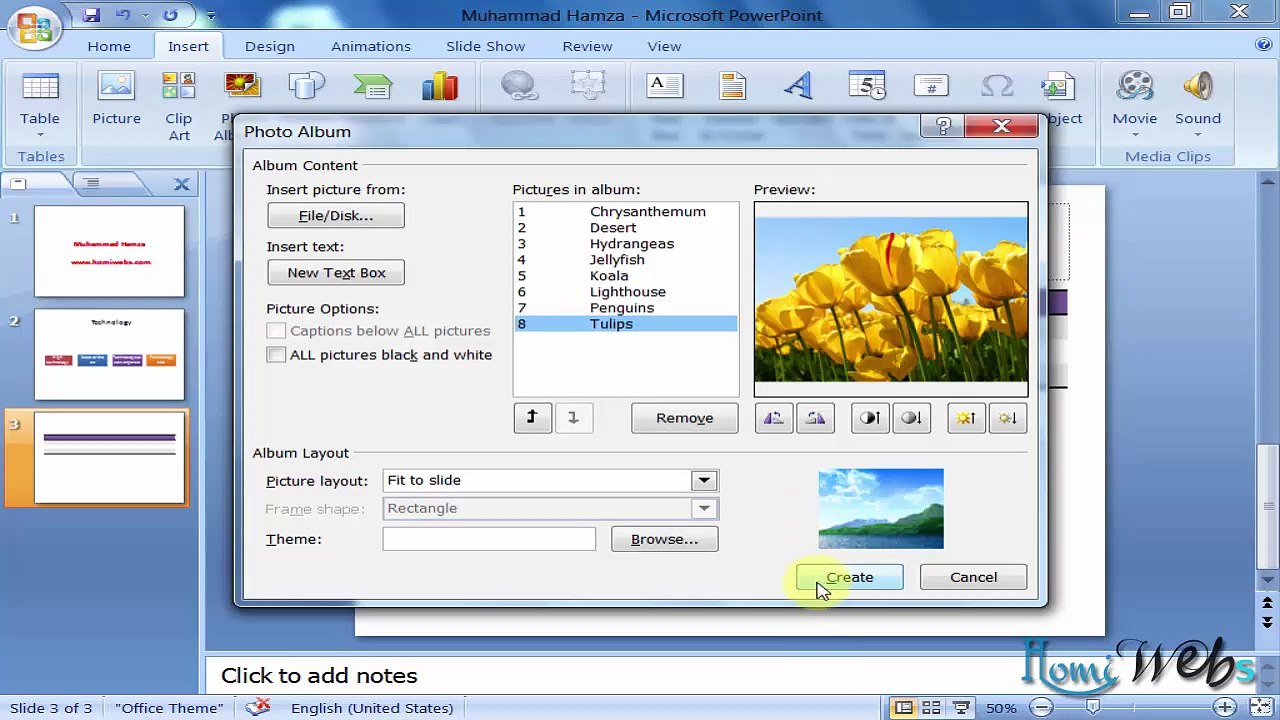Click the Create button
This screenshot has width=1280, height=720.
(x=850, y=577)
